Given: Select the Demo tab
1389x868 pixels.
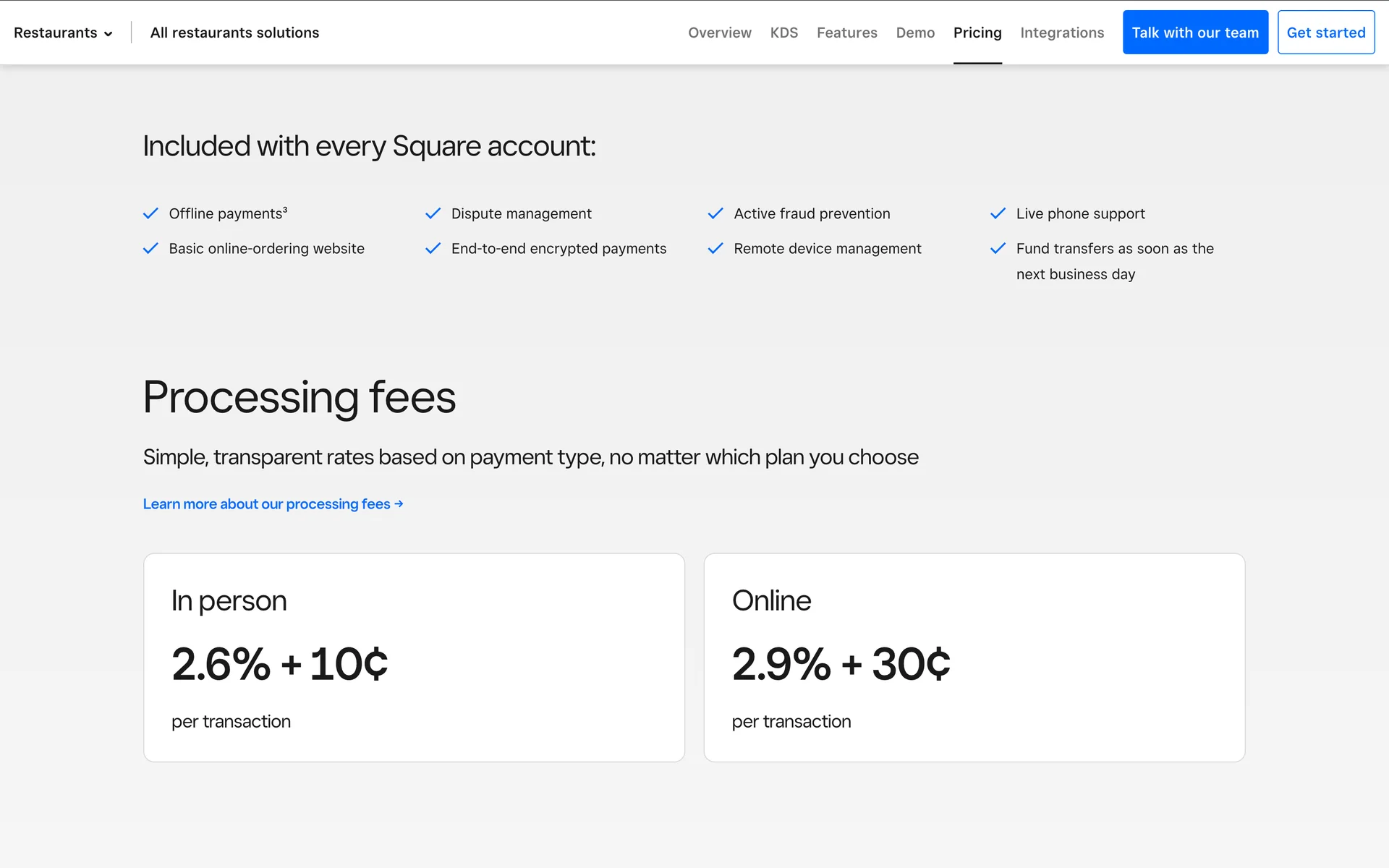Looking at the screenshot, I should pos(915,33).
